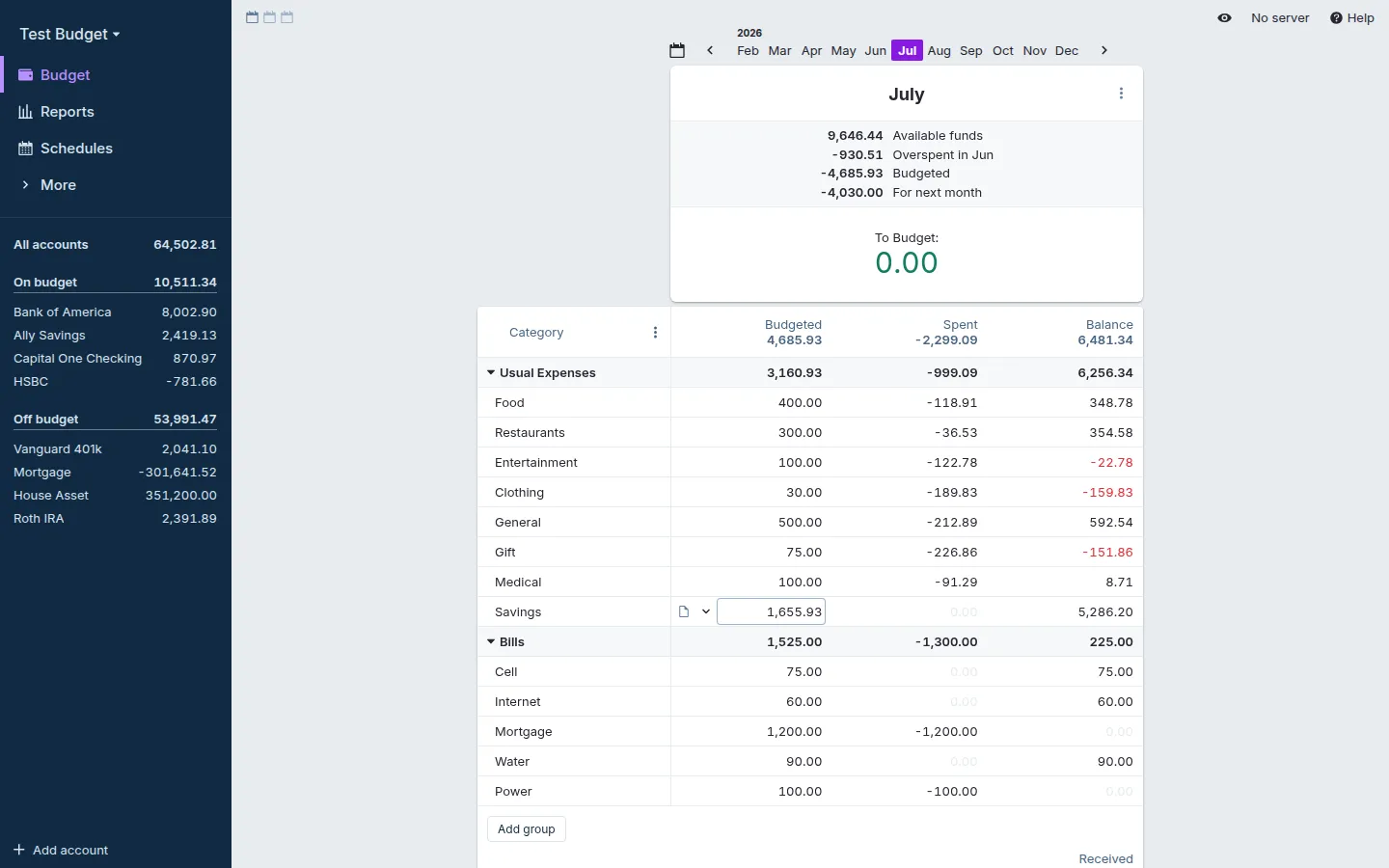
Task: Toggle privacy mode eye icon
Action: pyautogui.click(x=1224, y=18)
